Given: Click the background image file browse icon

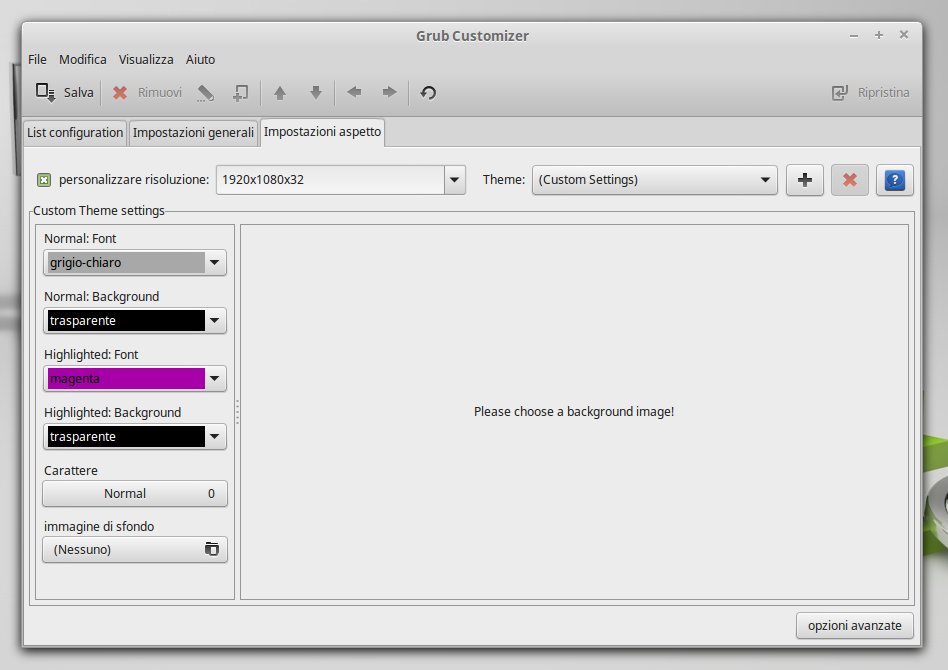Looking at the screenshot, I should click(x=212, y=549).
